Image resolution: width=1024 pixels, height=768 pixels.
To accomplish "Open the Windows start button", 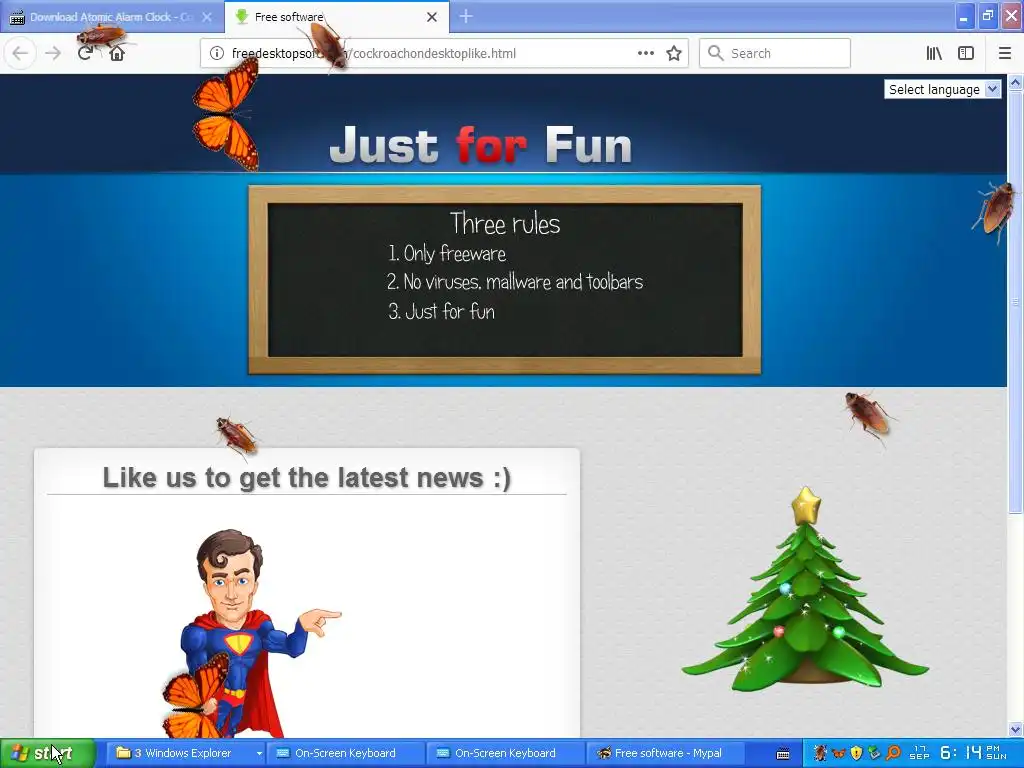I will coord(48,753).
